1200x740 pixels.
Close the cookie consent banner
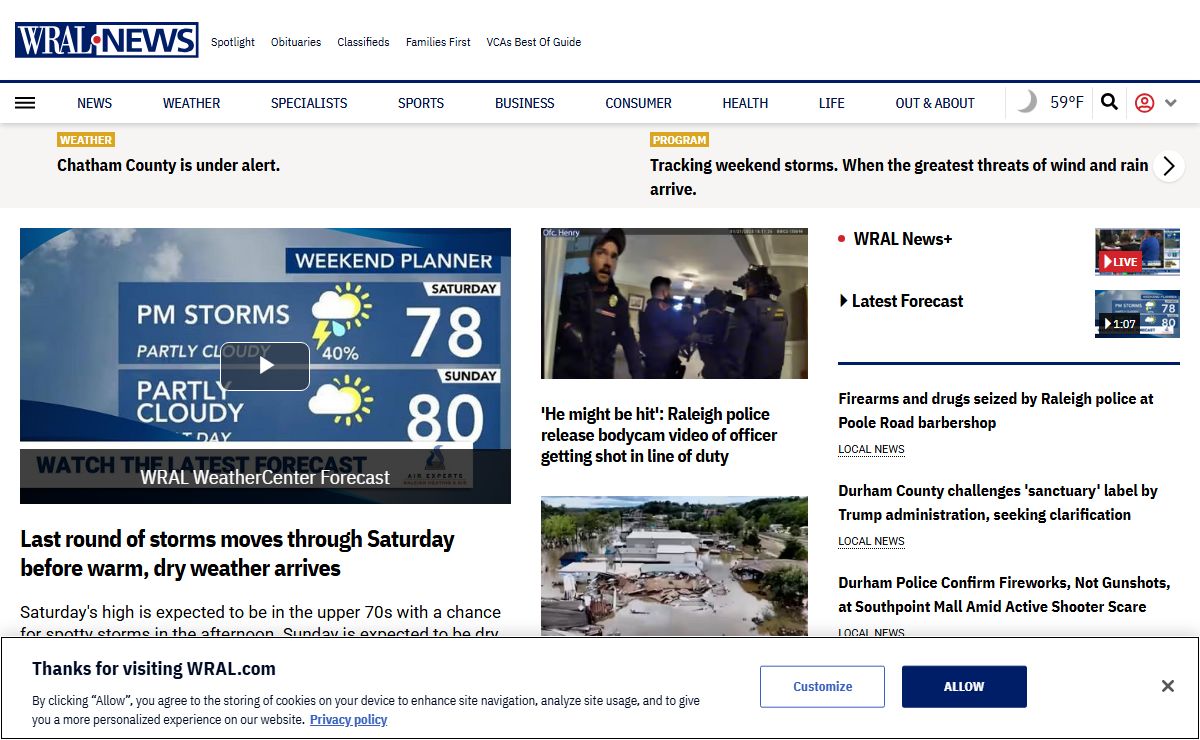point(1167,686)
